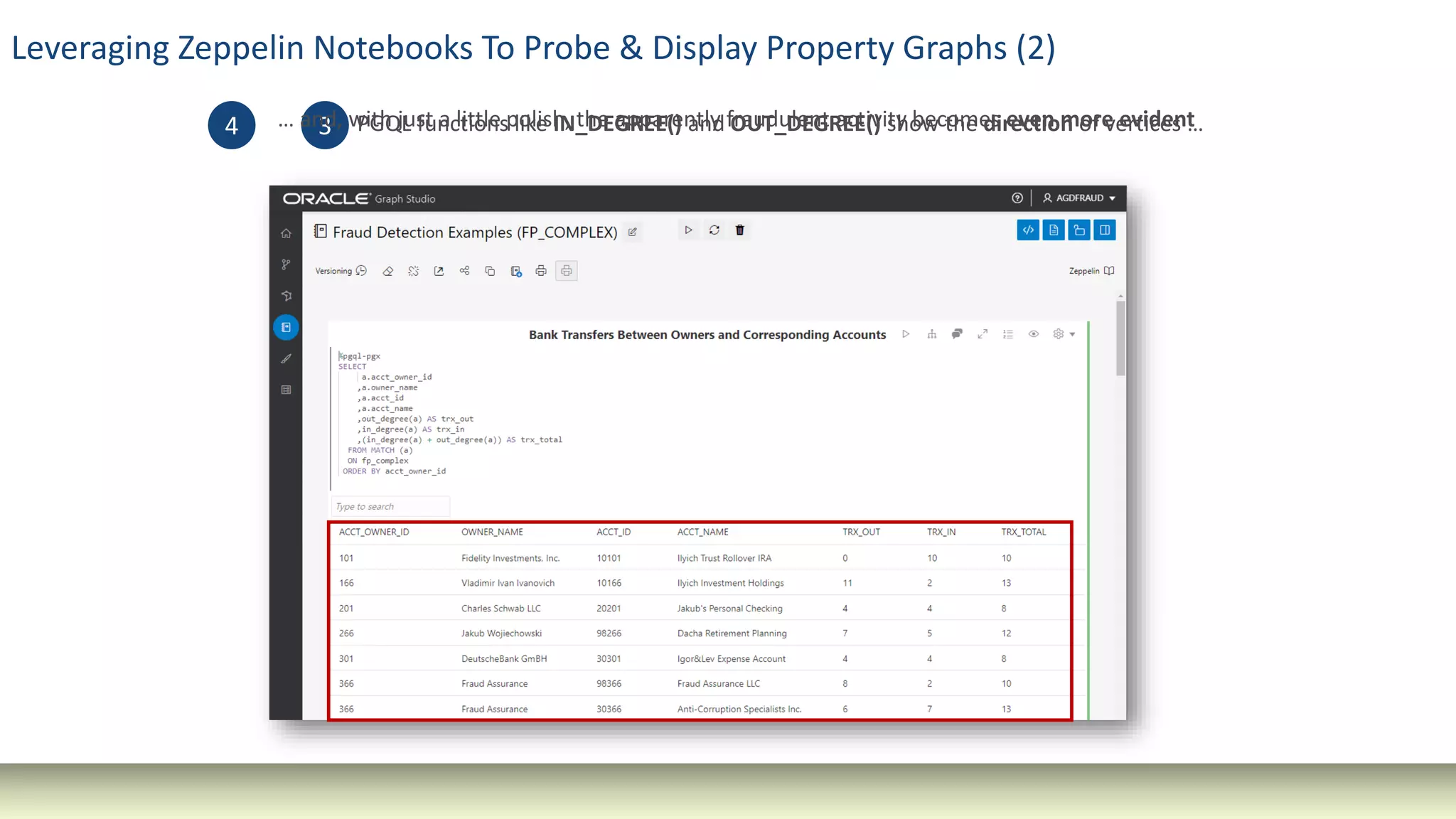Delete the notebook with the trash icon
This screenshot has width=1456, height=819.
(739, 230)
